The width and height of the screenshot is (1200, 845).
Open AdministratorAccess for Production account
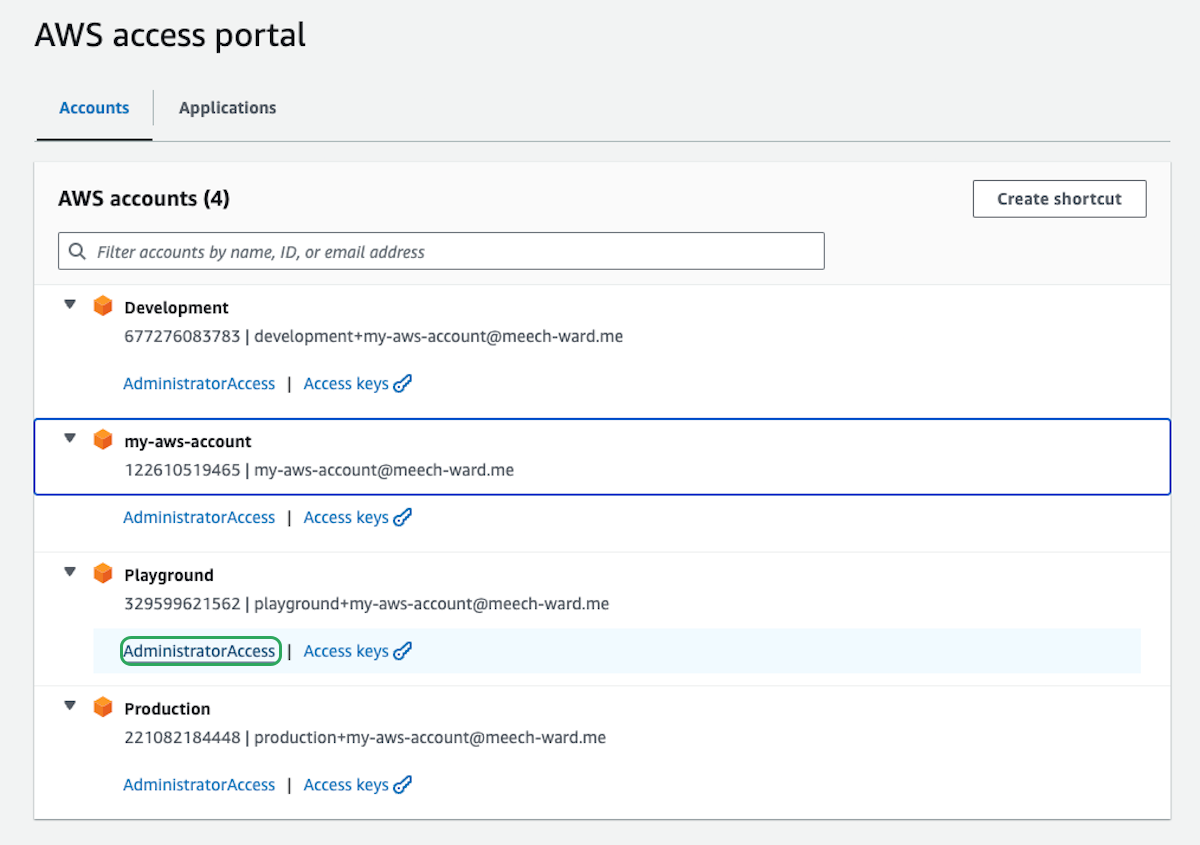click(x=199, y=786)
